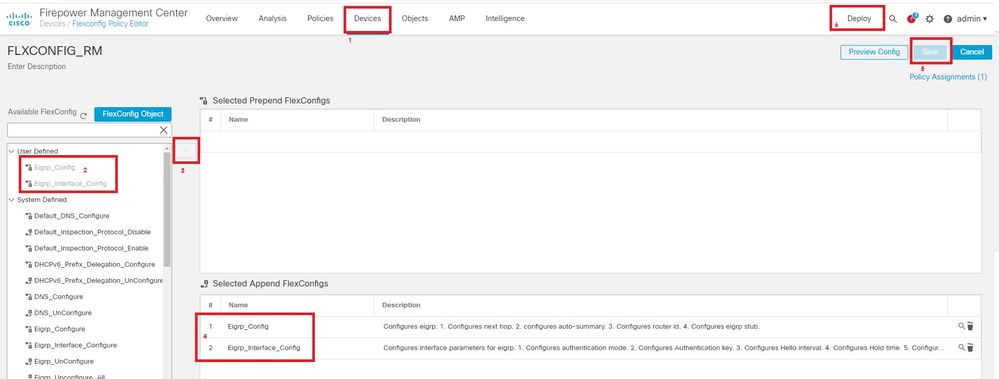
Task: Select Eigrp_Configure in System Defined tree
Action: coord(60,329)
